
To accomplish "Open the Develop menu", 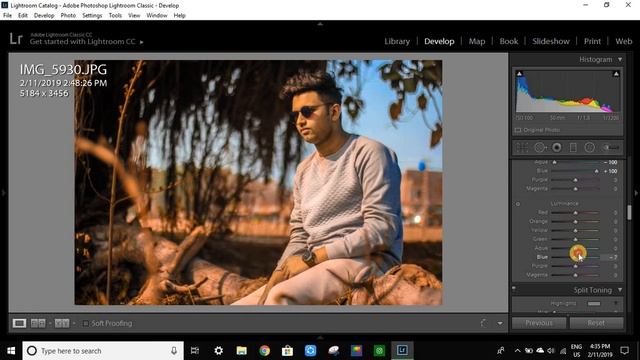I will (x=44, y=16).
